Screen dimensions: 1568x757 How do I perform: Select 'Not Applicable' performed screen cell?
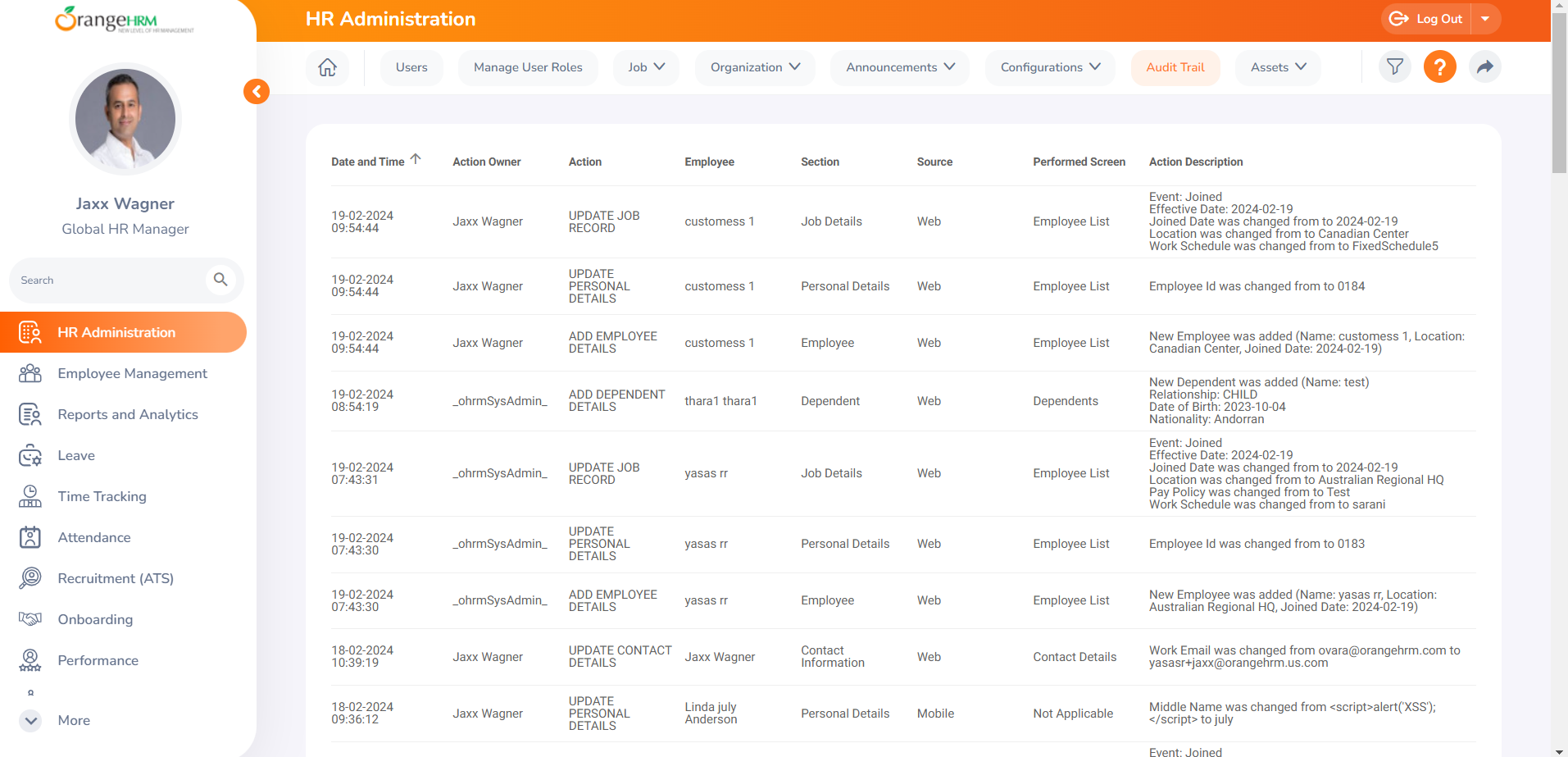click(x=1073, y=714)
